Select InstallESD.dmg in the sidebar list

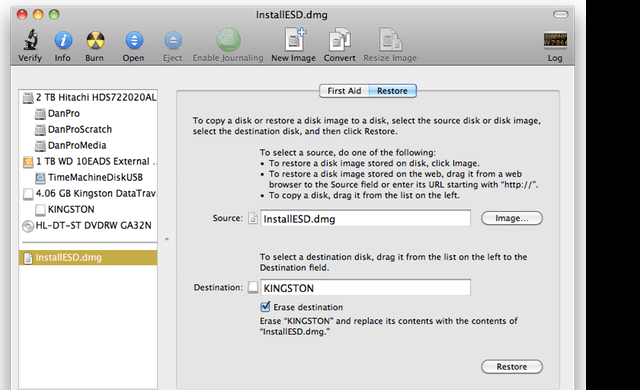pyautogui.click(x=88, y=258)
